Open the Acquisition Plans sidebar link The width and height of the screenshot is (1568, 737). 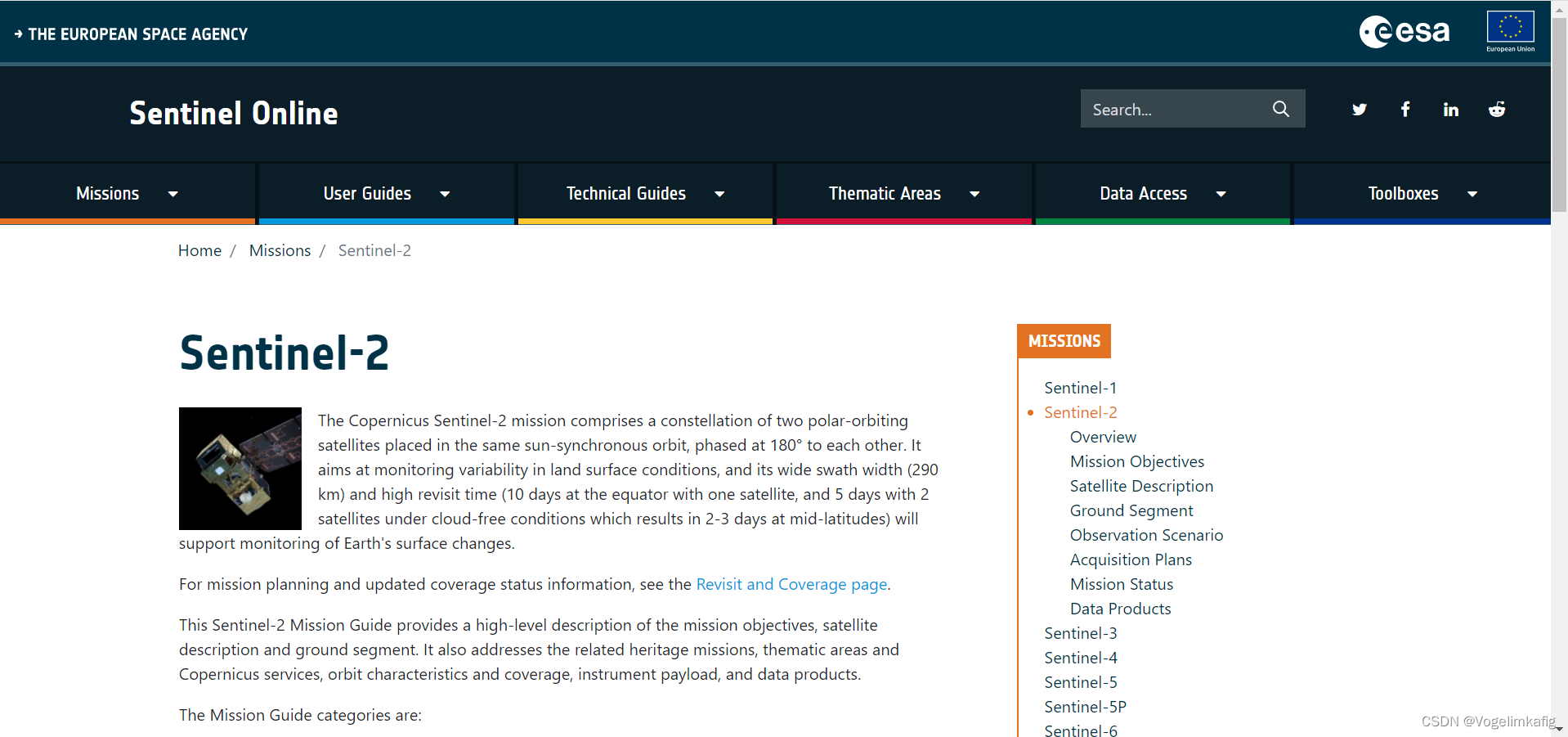[x=1131, y=559]
